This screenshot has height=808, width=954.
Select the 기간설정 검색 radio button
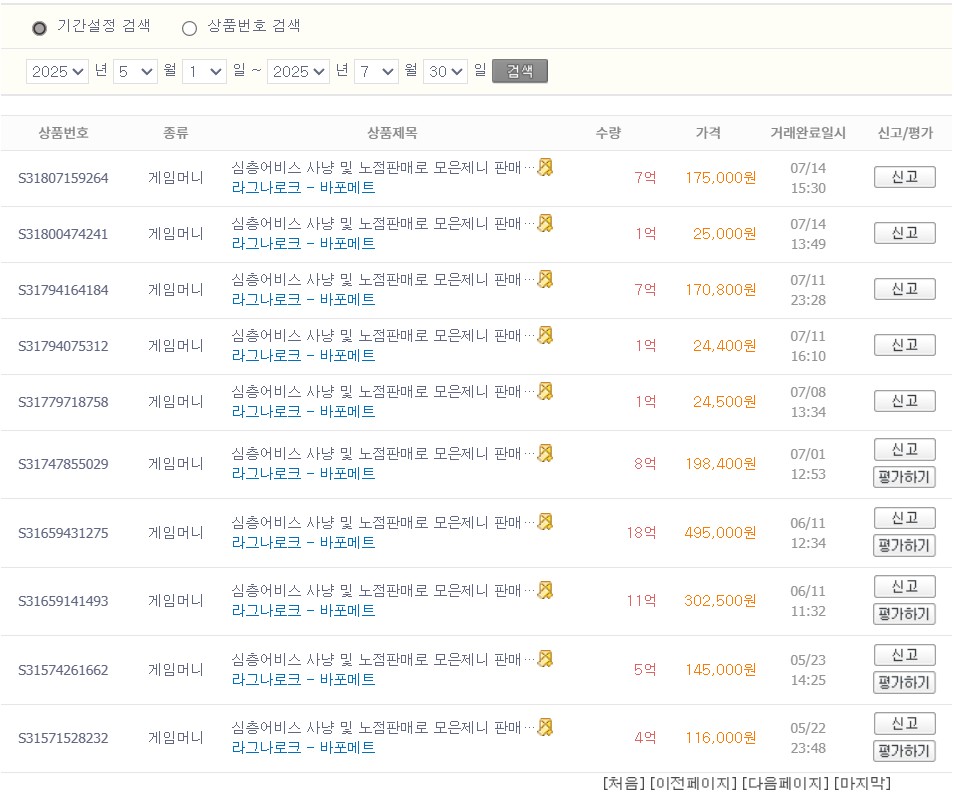pyautogui.click(x=39, y=28)
